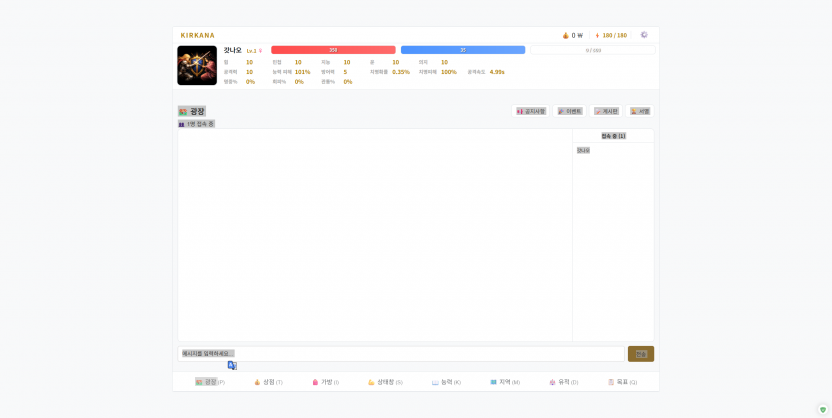Click the 4.99s attack speed value
This screenshot has width=832, height=418.
click(x=497, y=72)
